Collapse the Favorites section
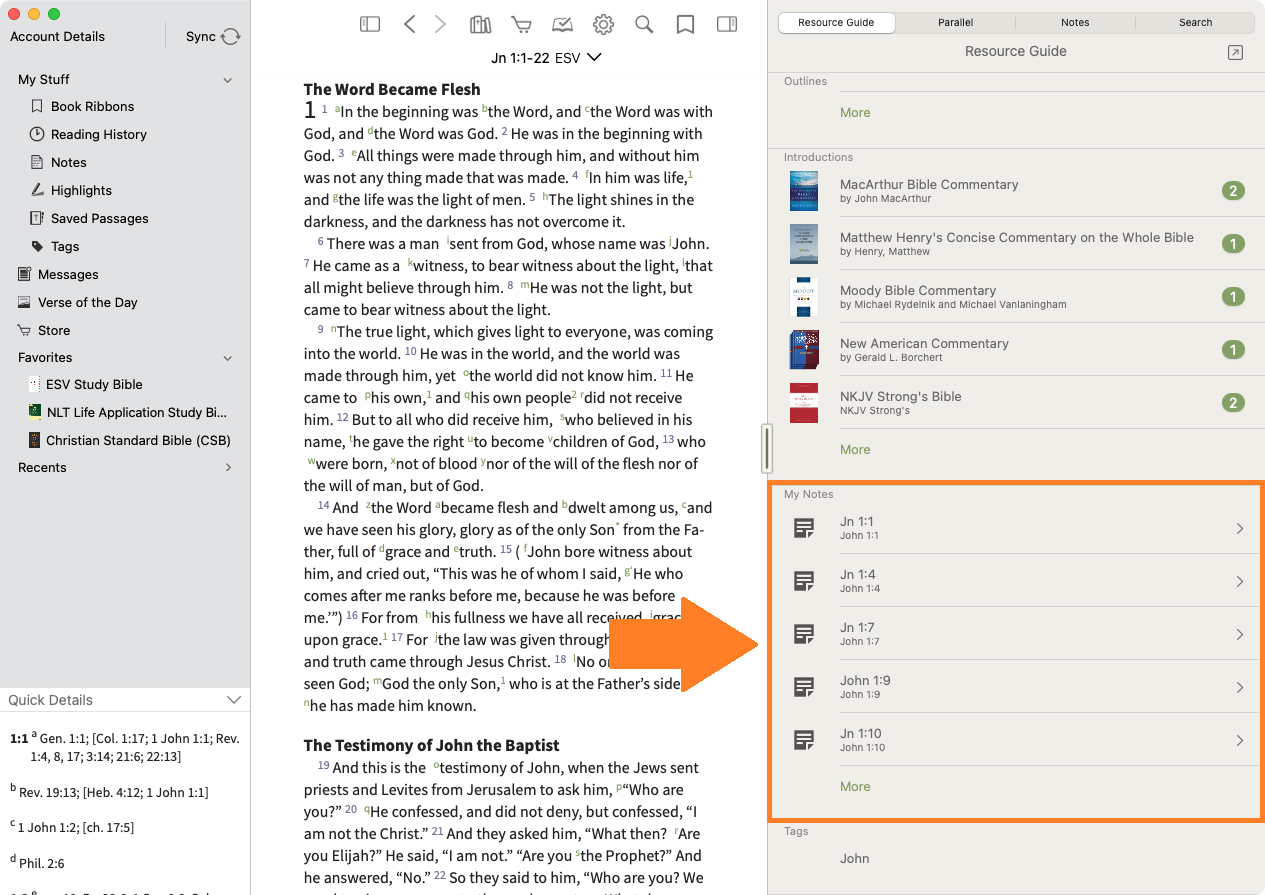 click(227, 358)
